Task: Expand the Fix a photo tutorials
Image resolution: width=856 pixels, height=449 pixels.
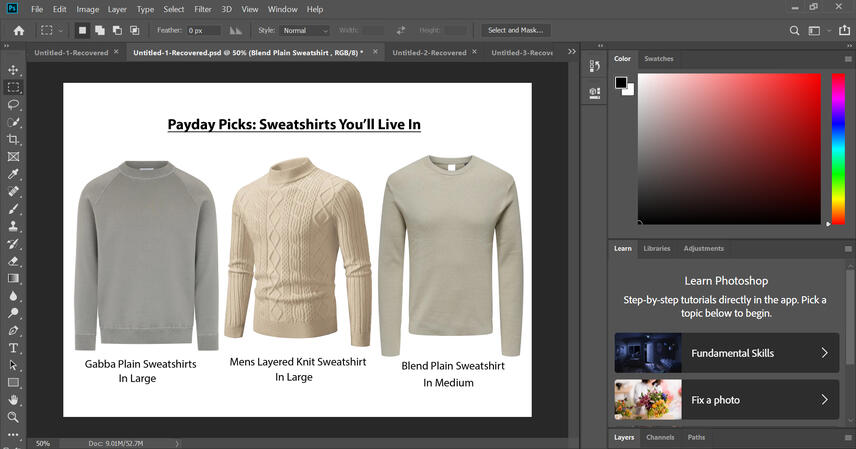Action: [x=727, y=400]
